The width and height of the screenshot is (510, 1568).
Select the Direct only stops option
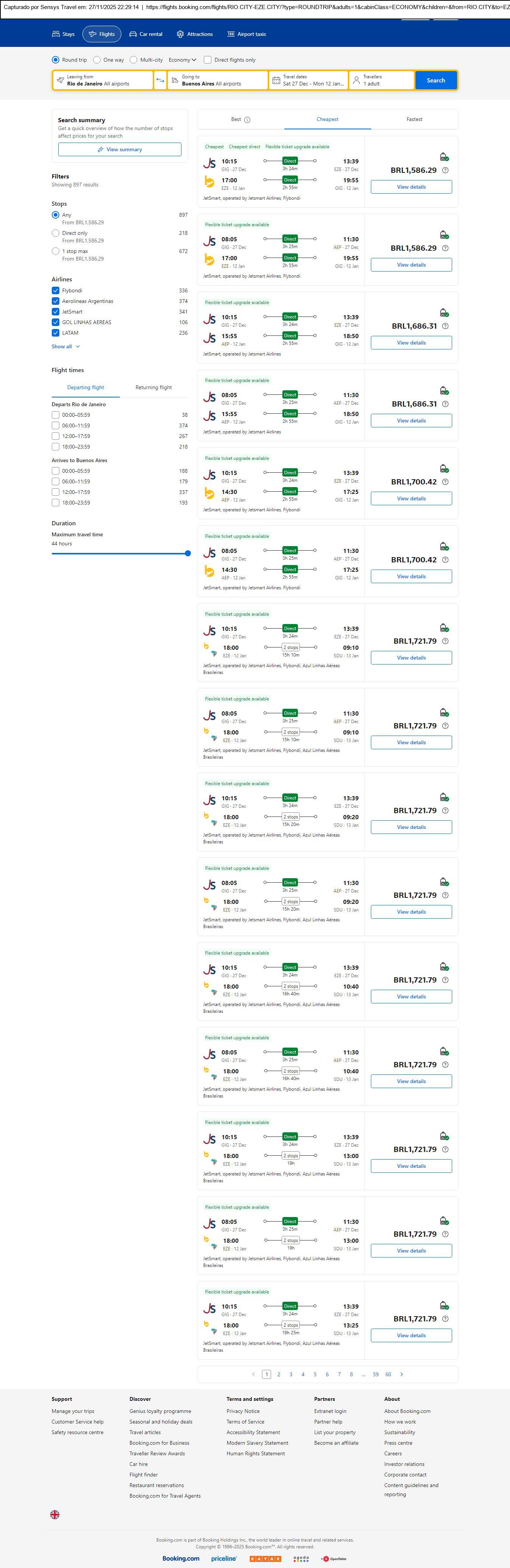tap(55, 233)
